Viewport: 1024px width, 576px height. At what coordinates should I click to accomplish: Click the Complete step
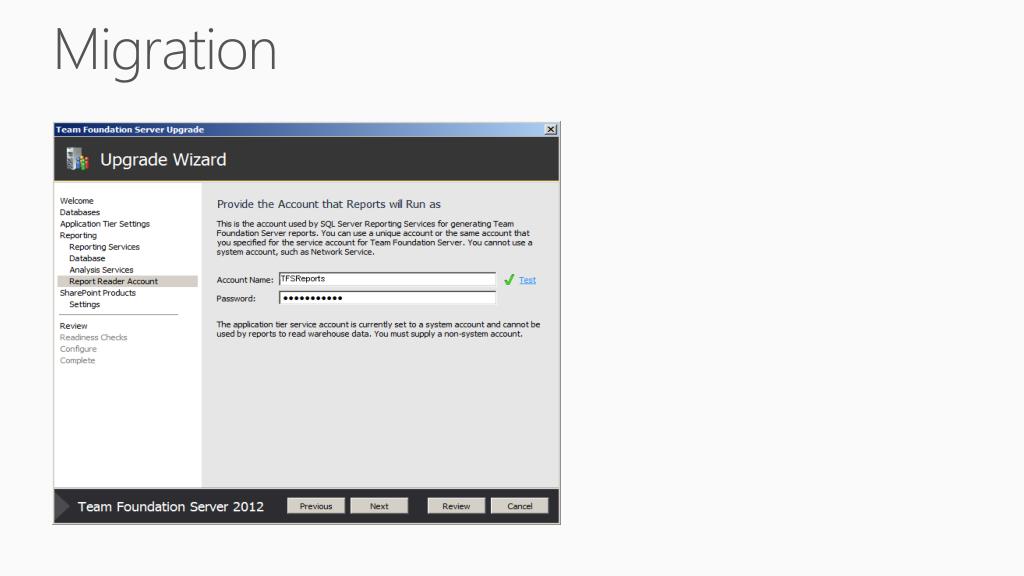click(77, 360)
